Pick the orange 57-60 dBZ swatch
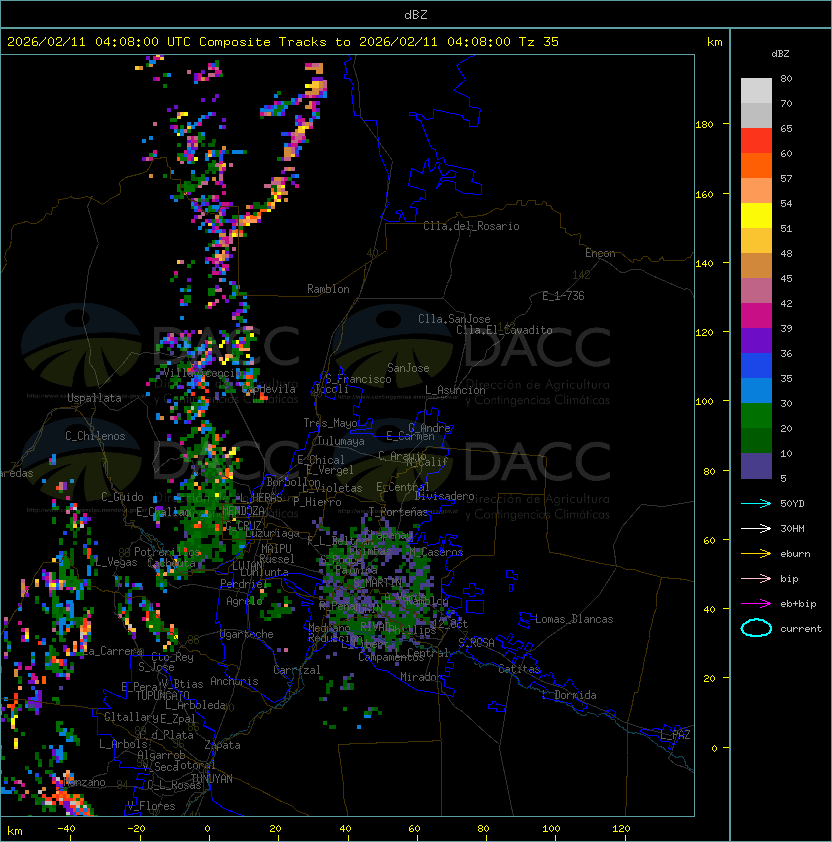 tap(756, 166)
